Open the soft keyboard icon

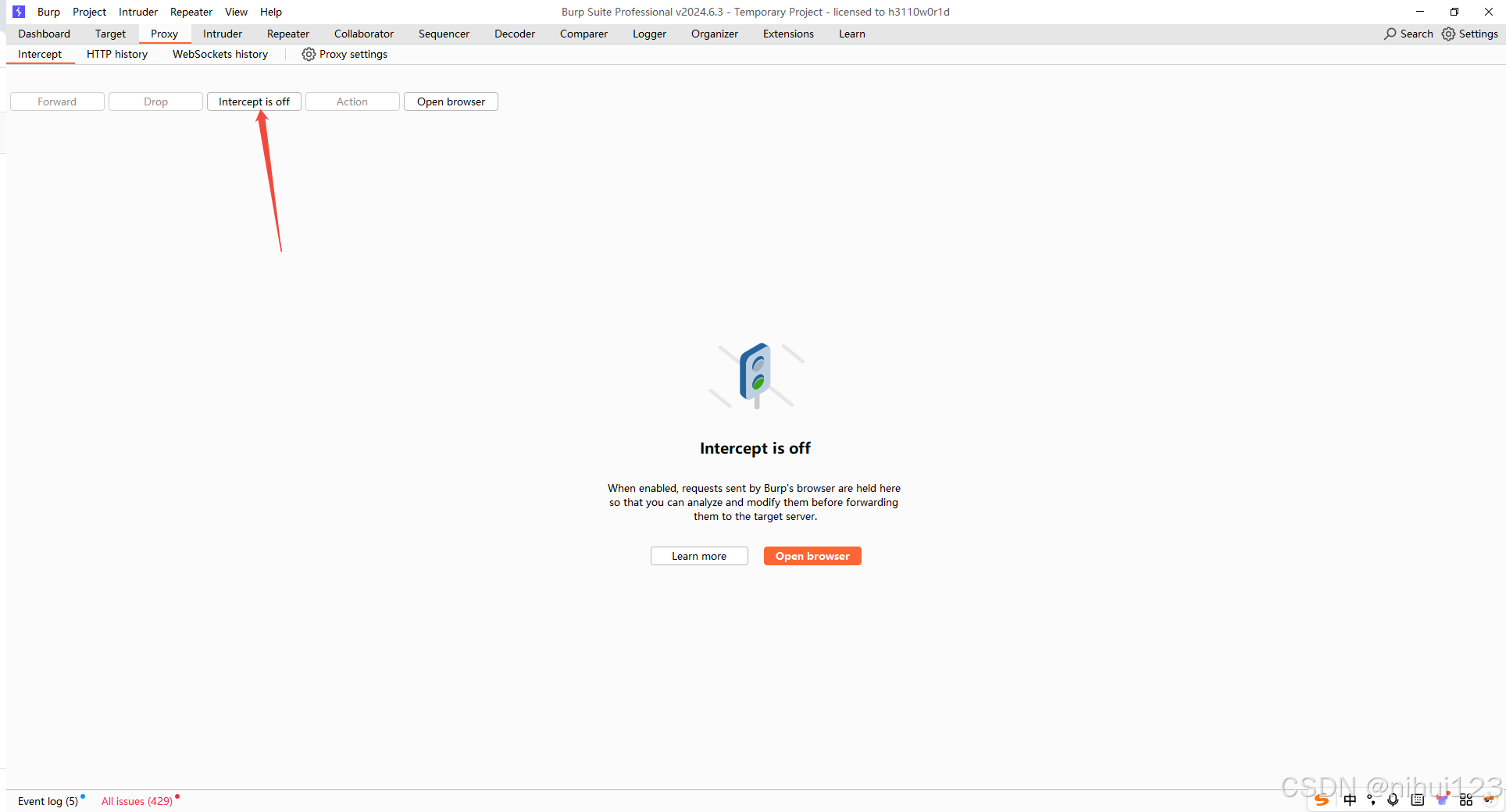(x=1418, y=800)
